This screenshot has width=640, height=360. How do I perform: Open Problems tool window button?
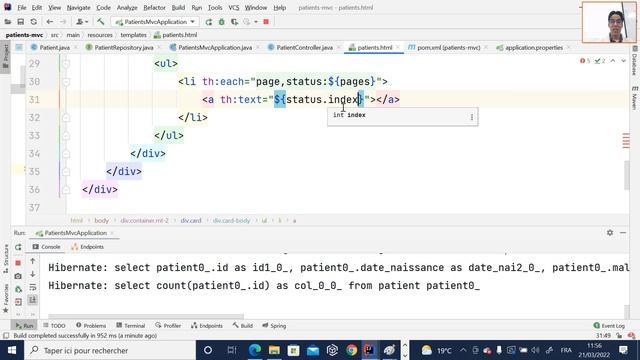click(x=91, y=325)
